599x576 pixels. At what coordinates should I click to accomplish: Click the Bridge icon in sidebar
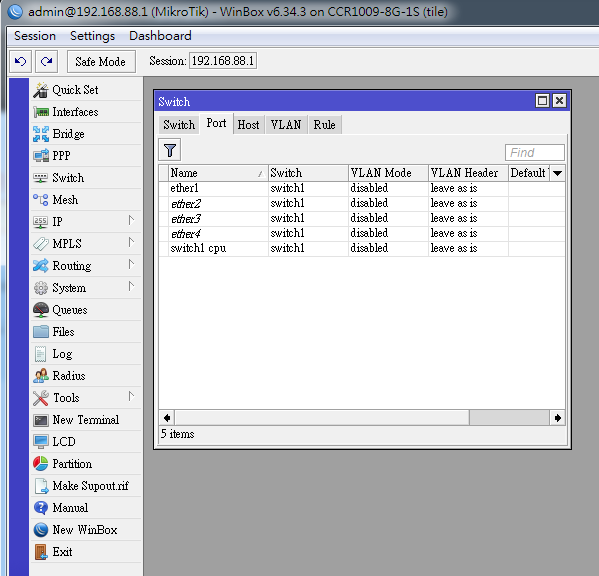pos(40,134)
